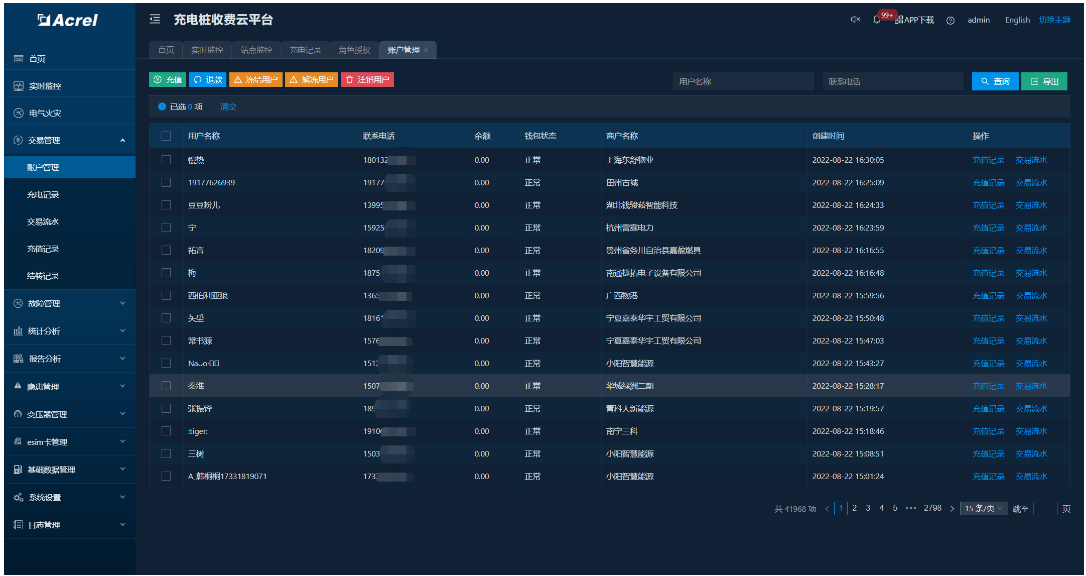Open notifications bell with 99+ badge
This screenshot has height=576, width=1086.
click(878, 19)
